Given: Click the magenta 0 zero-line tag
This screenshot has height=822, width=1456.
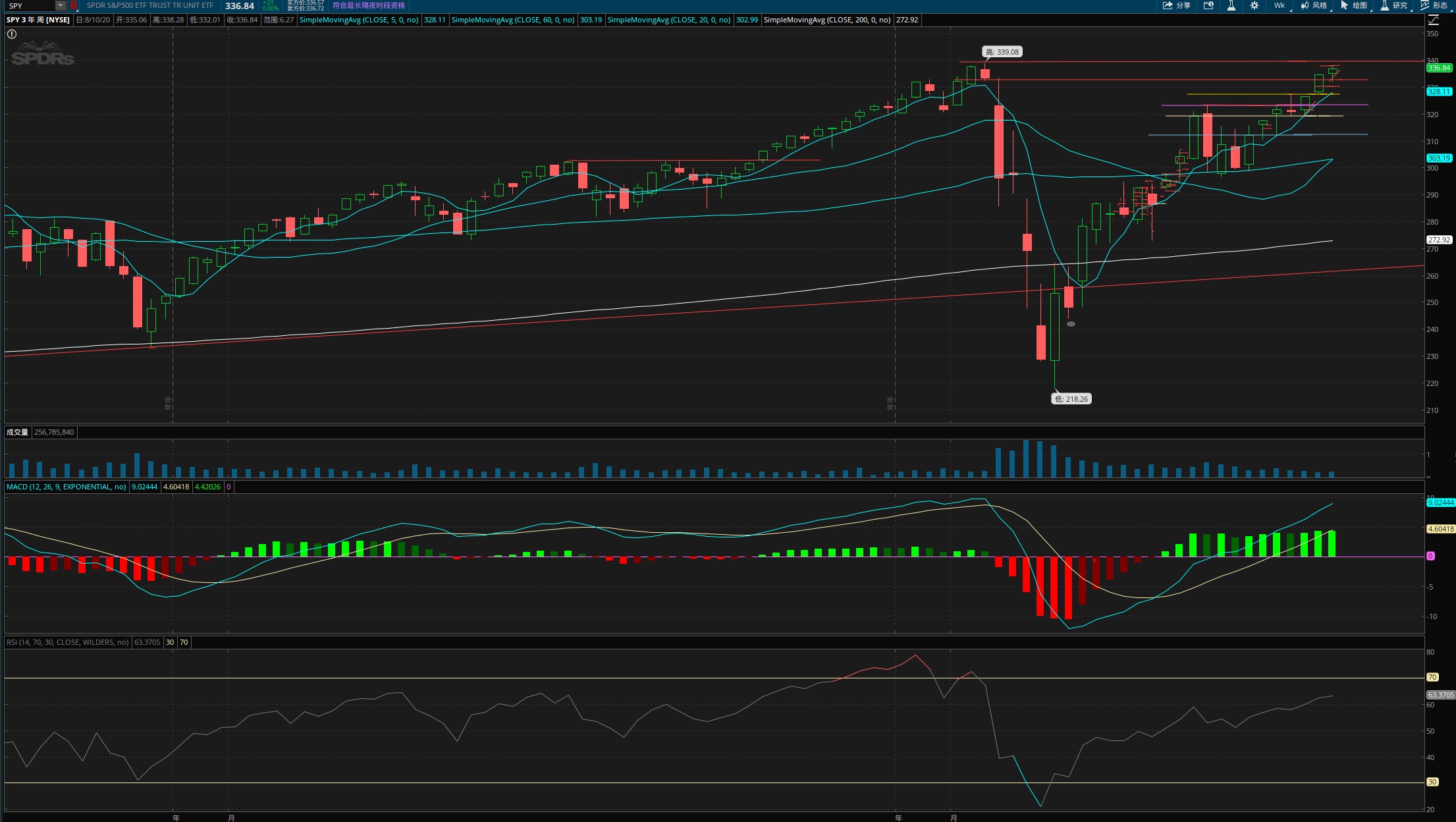Looking at the screenshot, I should 1430,557.
